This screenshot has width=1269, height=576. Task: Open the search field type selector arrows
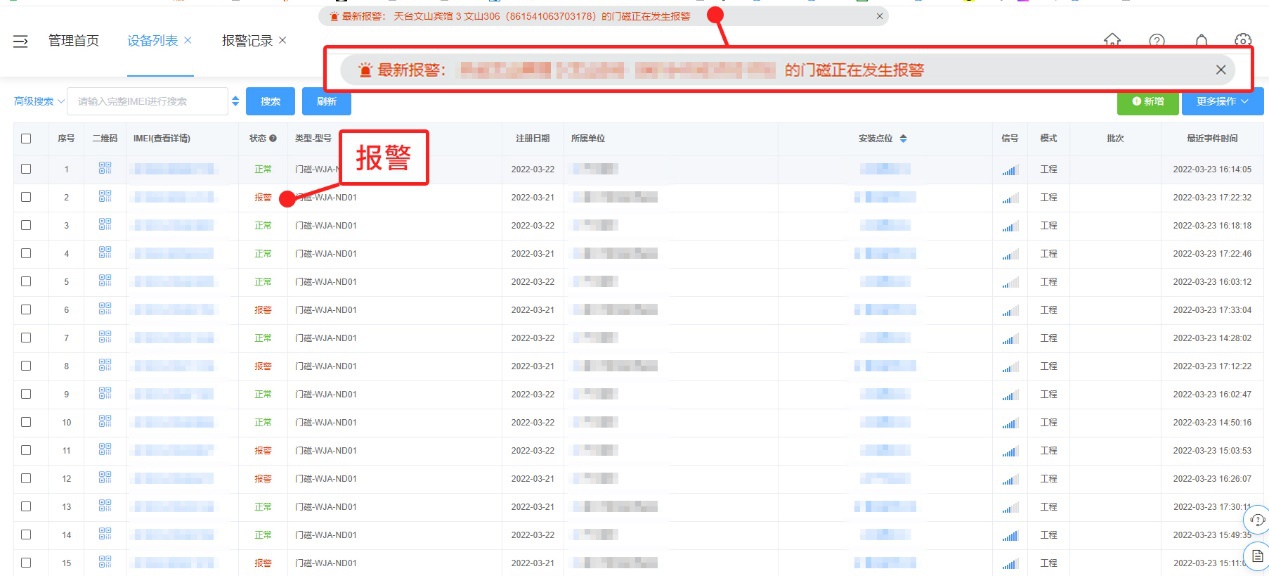tap(236, 101)
